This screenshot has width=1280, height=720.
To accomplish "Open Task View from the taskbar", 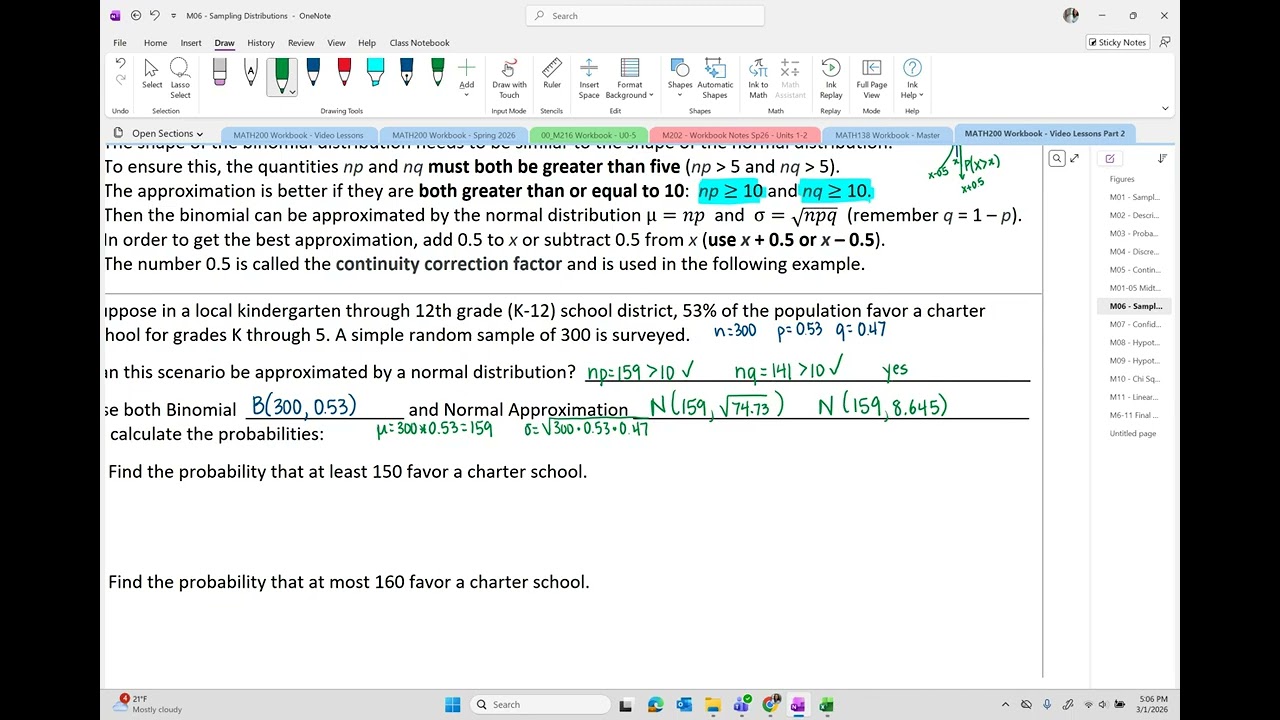I will (626, 704).
